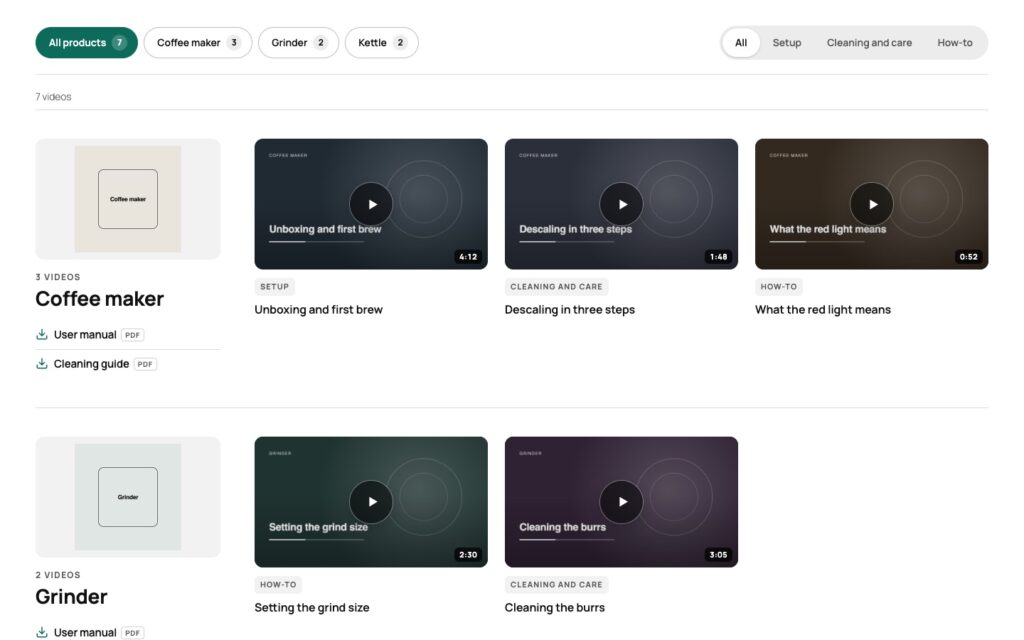The height and width of the screenshot is (640, 1024).
Task: Select the All products filter chip
Action: (86, 42)
